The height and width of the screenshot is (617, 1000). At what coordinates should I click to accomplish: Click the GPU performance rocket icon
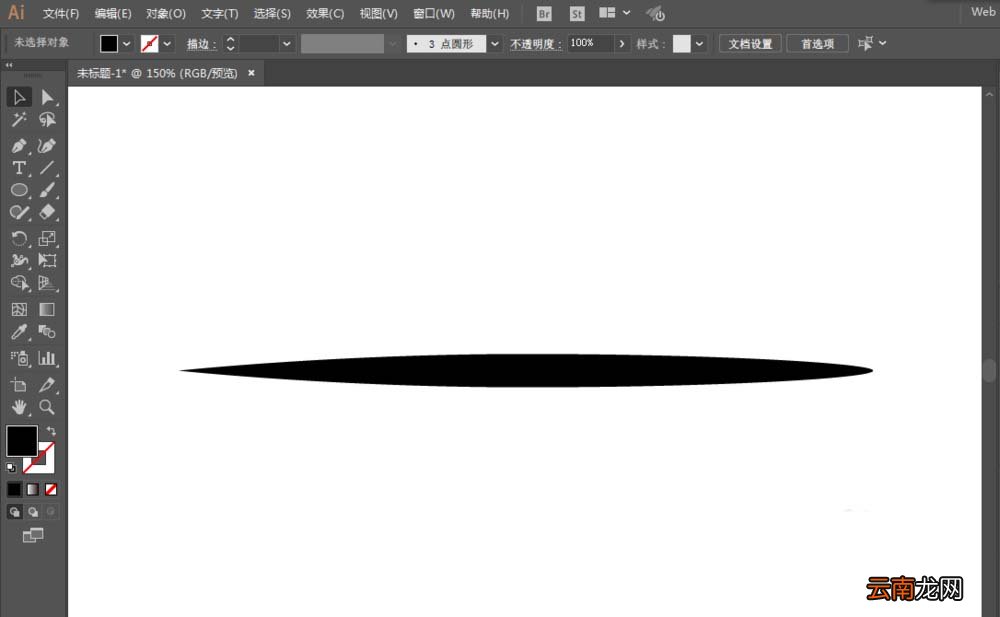coord(655,13)
